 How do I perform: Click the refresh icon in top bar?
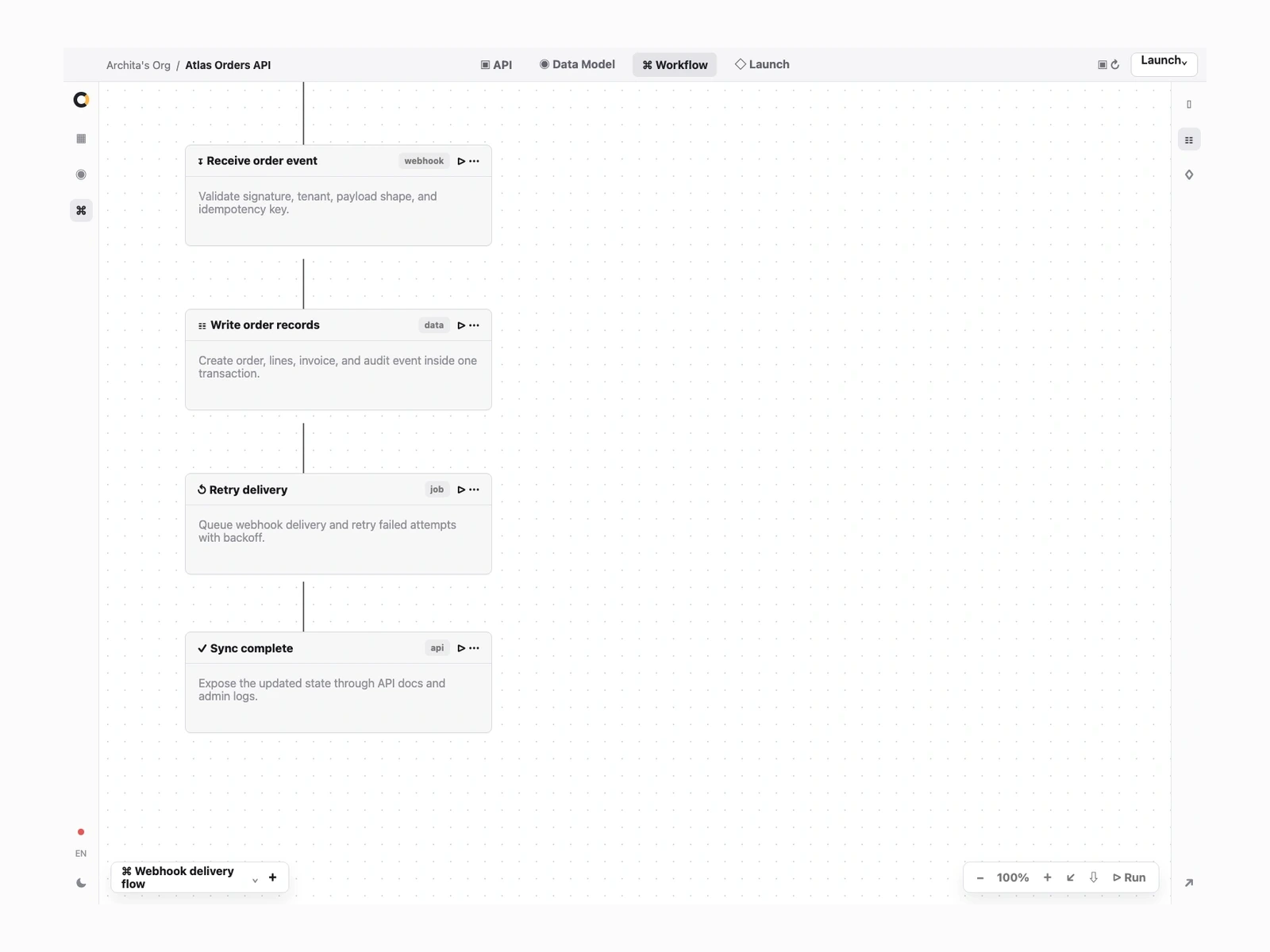click(1115, 65)
